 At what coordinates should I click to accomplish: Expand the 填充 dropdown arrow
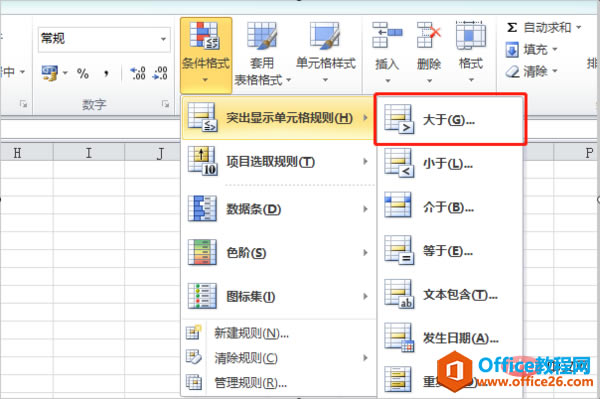tap(554, 49)
